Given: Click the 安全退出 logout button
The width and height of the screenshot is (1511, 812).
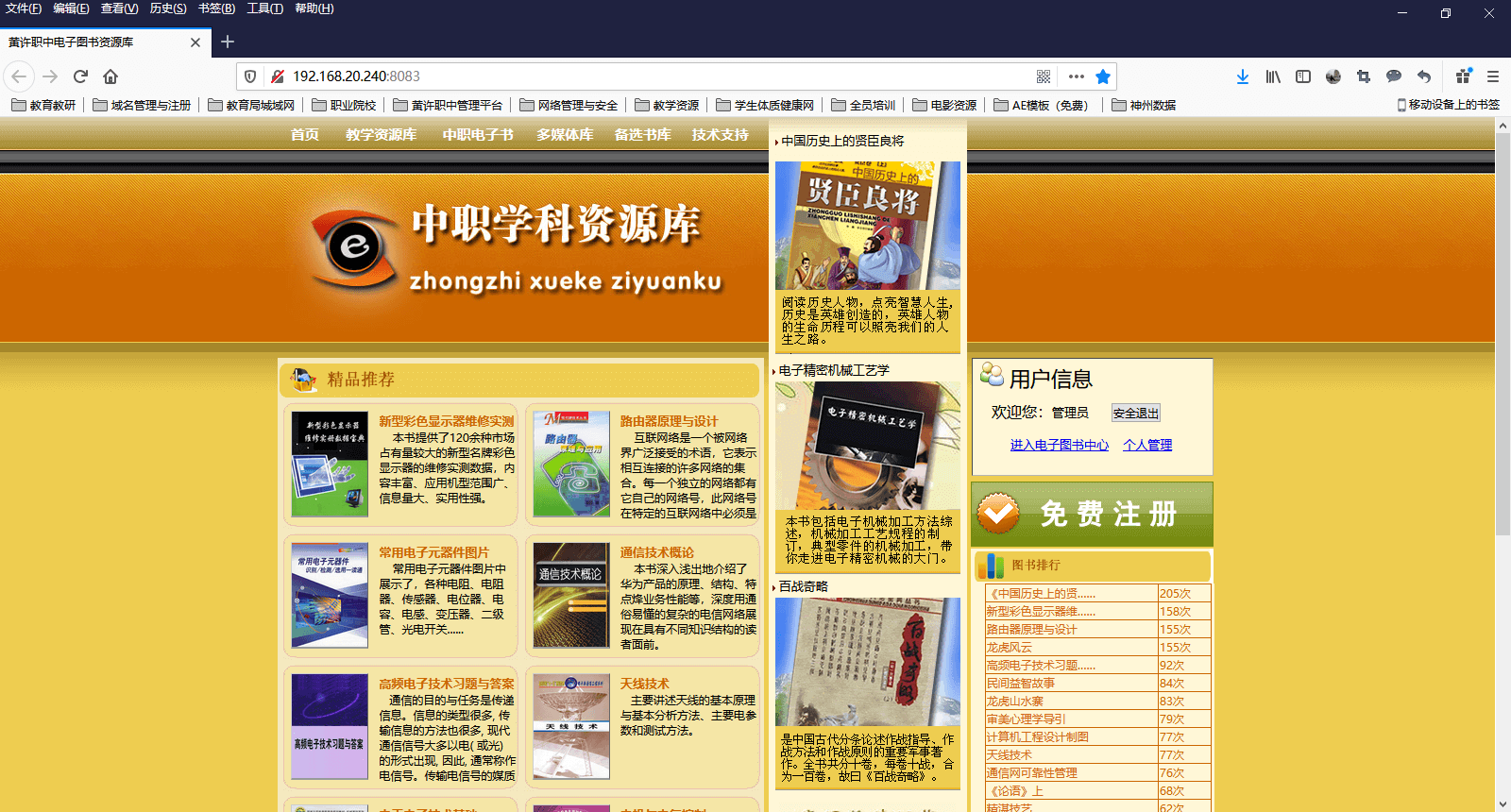Looking at the screenshot, I should click(1135, 413).
